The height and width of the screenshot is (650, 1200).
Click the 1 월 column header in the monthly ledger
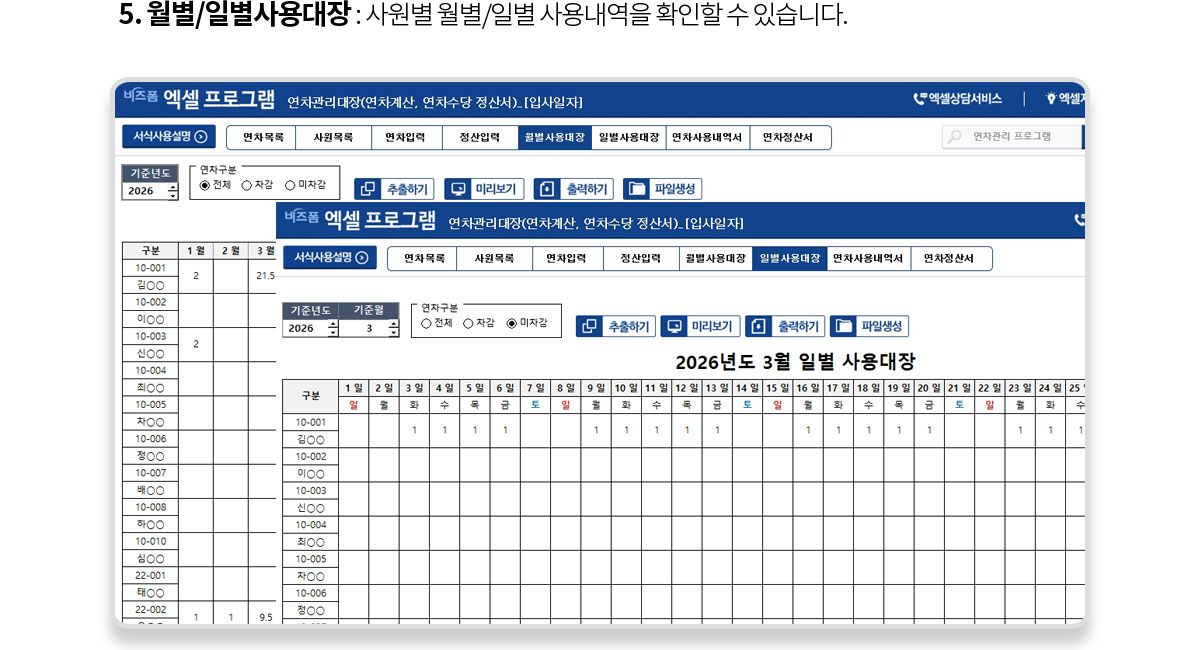196,250
